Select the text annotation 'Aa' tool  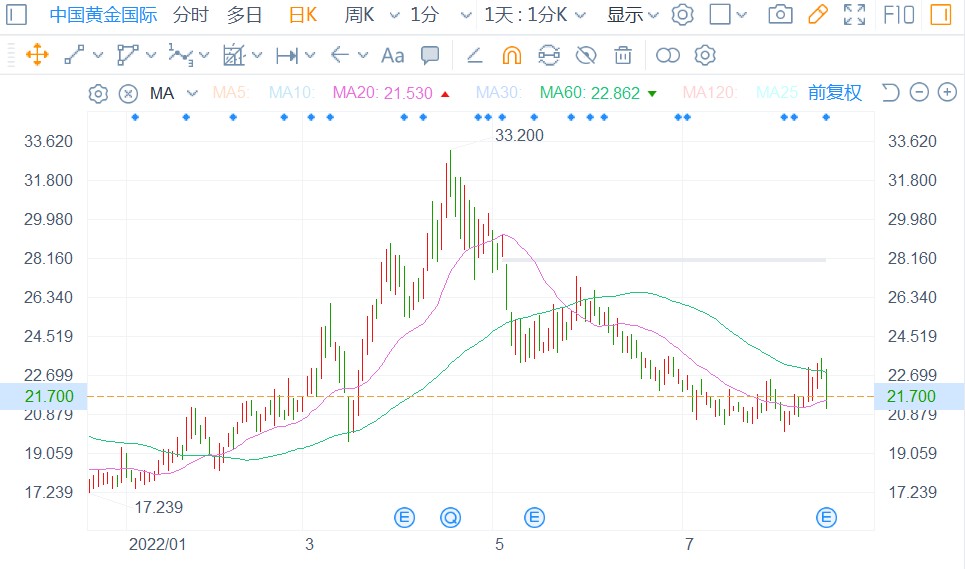click(x=393, y=55)
